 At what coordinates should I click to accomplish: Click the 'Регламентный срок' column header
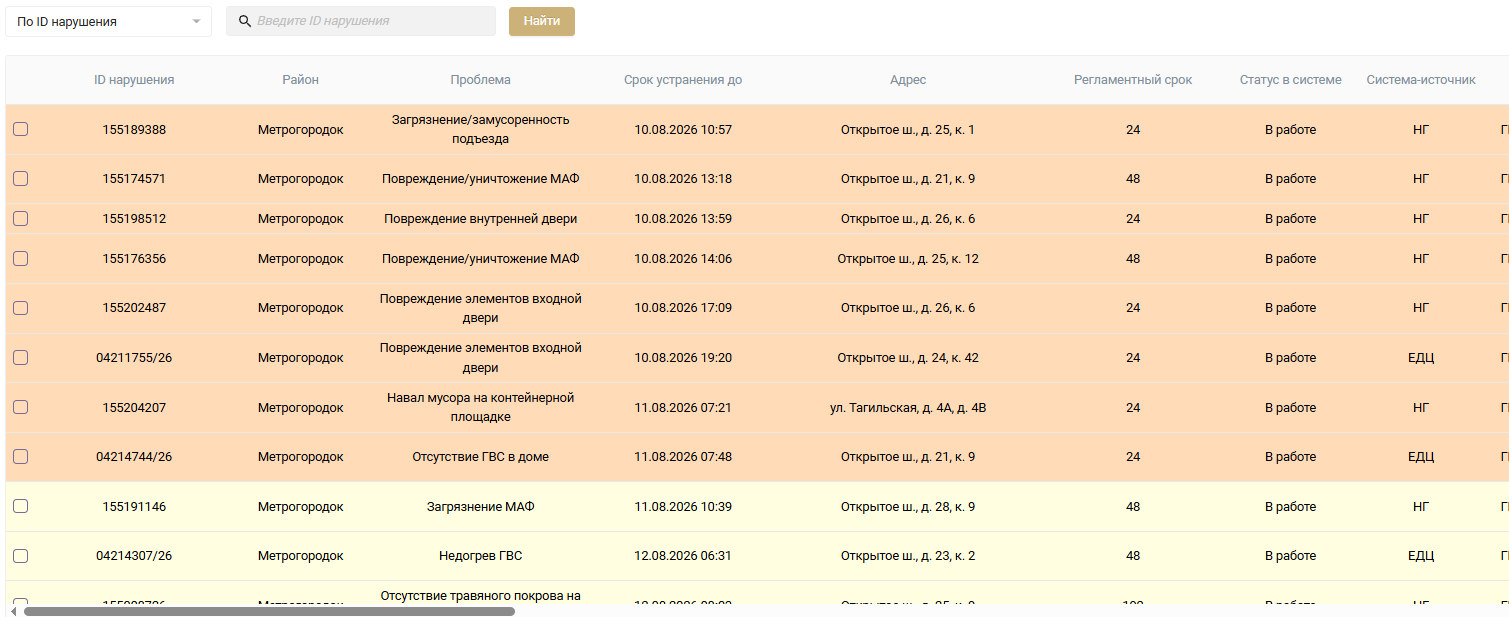click(x=1133, y=80)
